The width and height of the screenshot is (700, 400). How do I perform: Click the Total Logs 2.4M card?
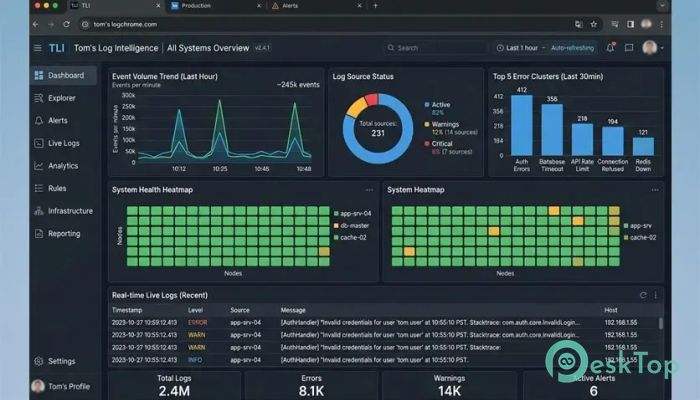click(x=174, y=385)
